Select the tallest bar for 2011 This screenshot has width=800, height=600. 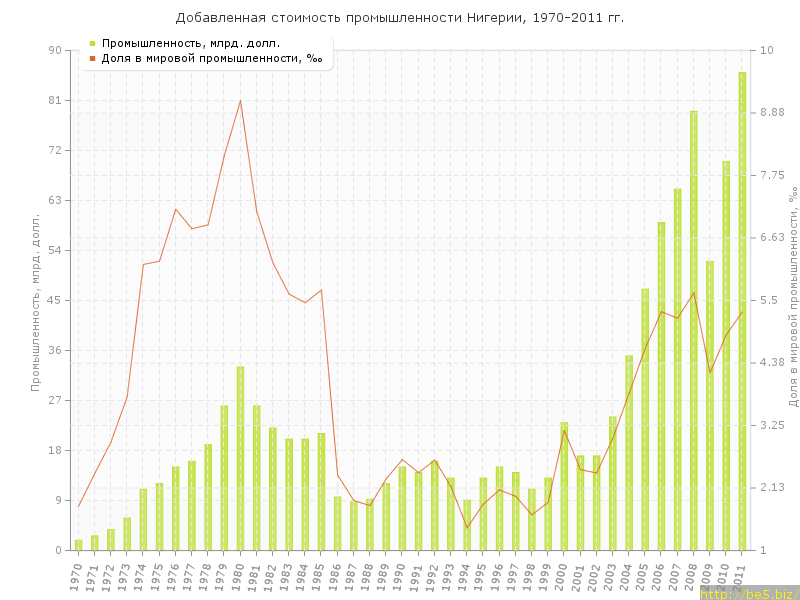[742, 310]
